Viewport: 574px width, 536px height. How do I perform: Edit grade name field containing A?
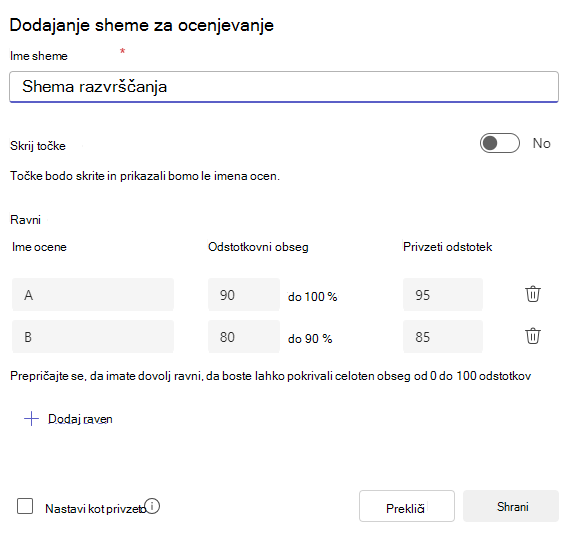point(93,295)
